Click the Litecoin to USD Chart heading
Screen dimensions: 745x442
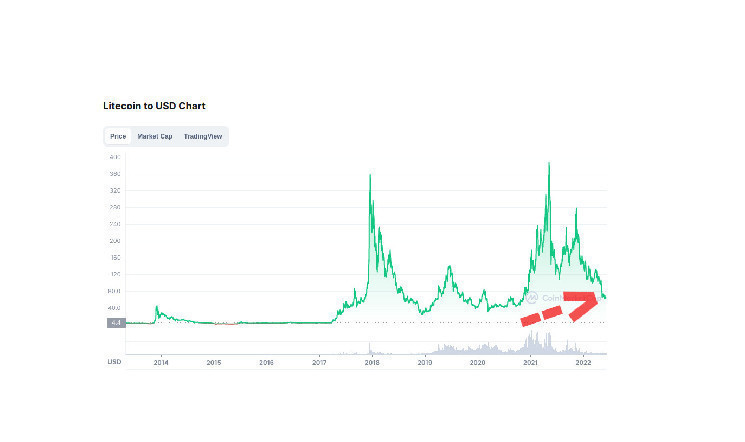[x=154, y=105]
